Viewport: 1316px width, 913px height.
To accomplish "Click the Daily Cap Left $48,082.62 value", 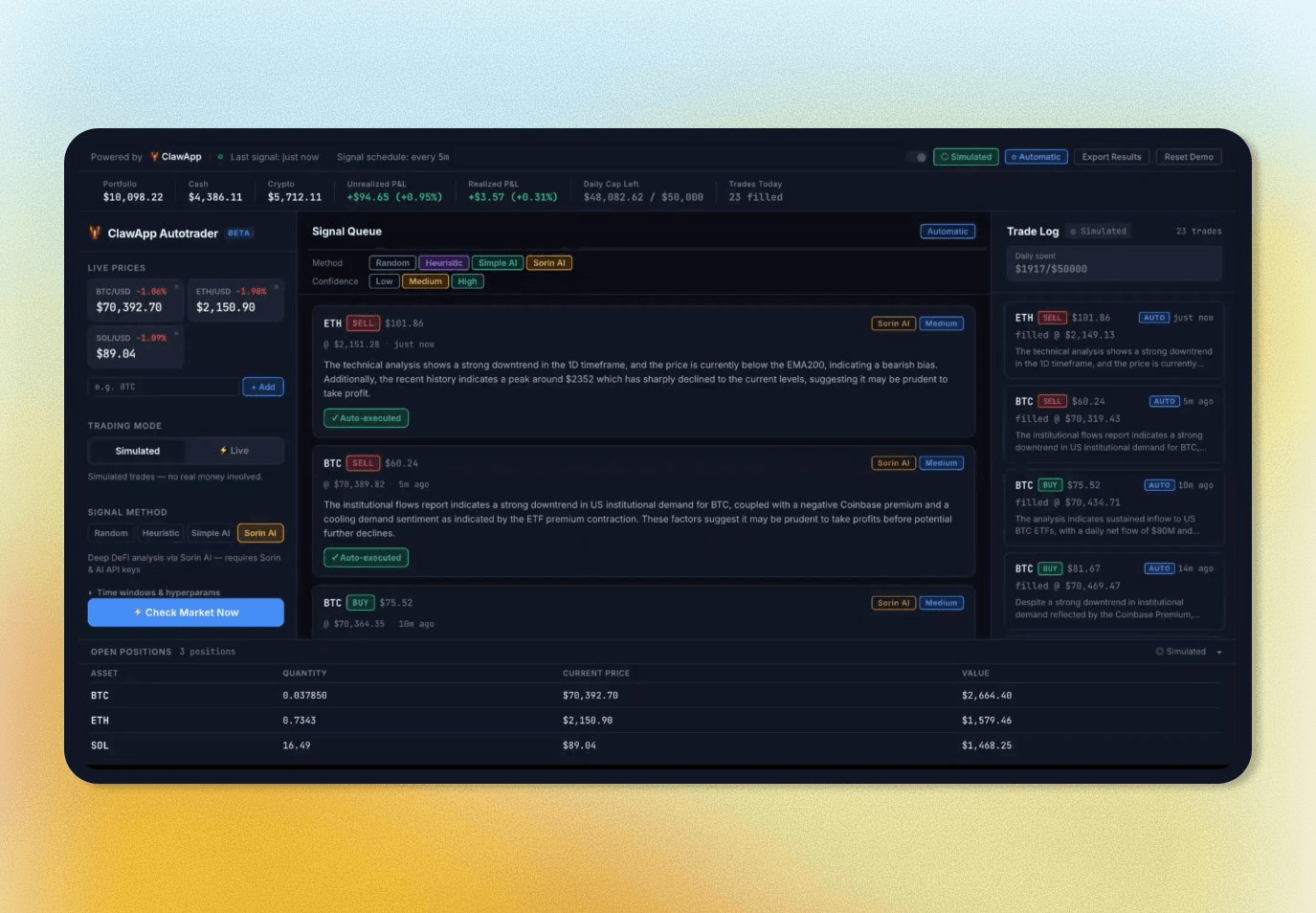I will (x=643, y=197).
